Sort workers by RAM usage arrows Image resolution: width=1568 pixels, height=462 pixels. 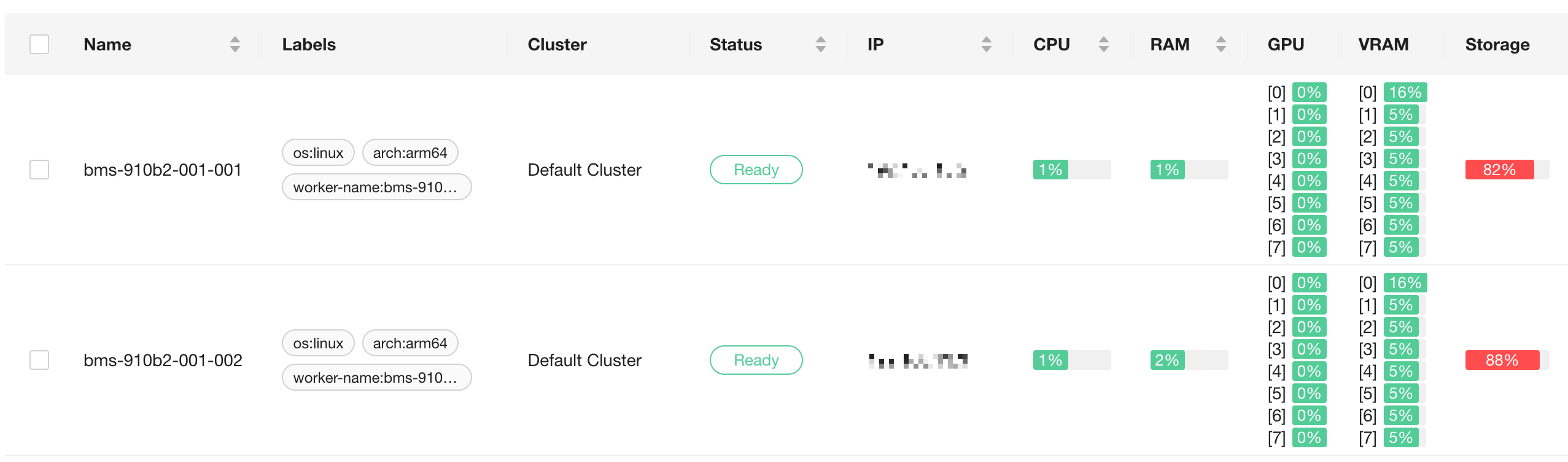point(1221,44)
